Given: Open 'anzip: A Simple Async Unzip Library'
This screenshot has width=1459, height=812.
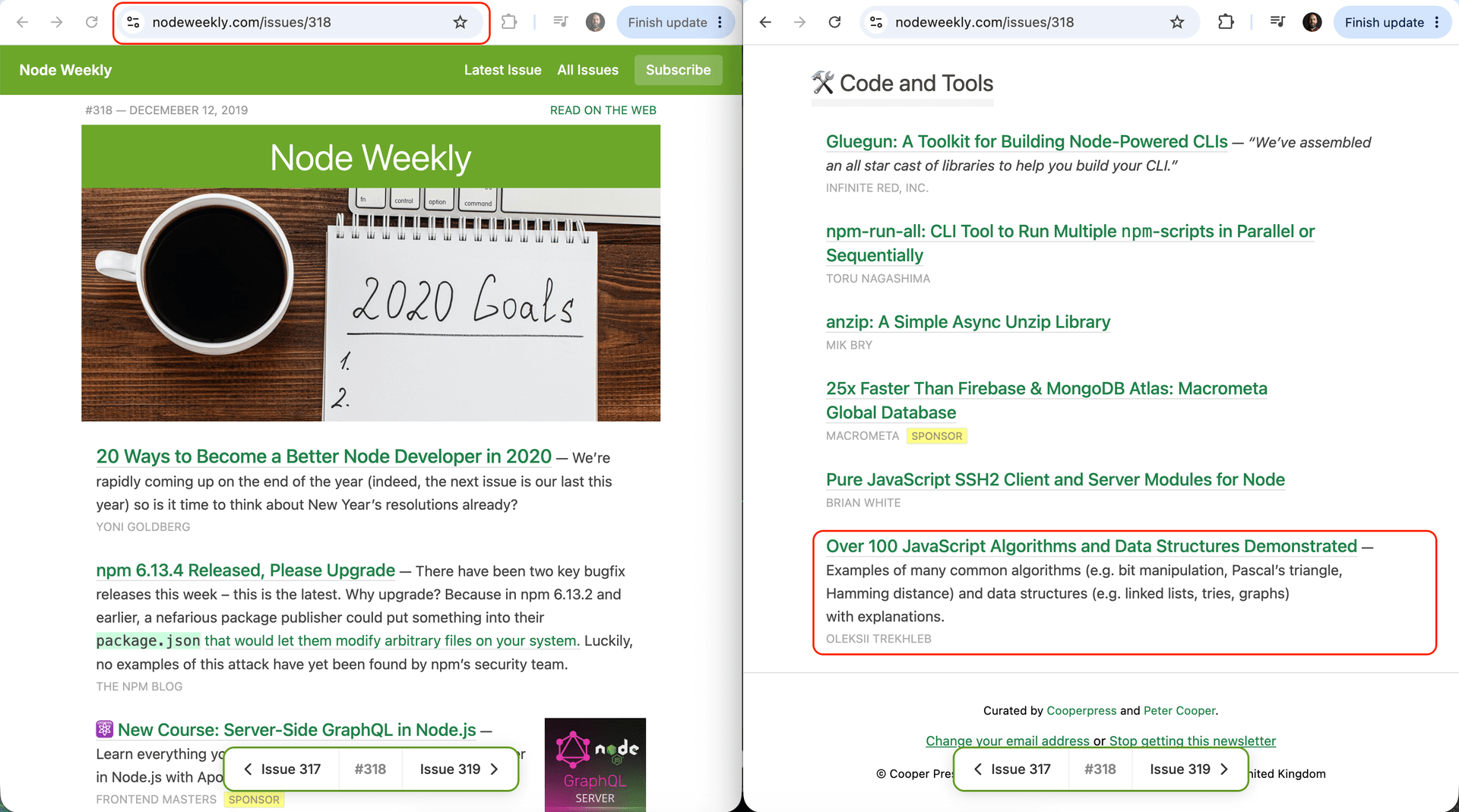Looking at the screenshot, I should click(x=968, y=322).
